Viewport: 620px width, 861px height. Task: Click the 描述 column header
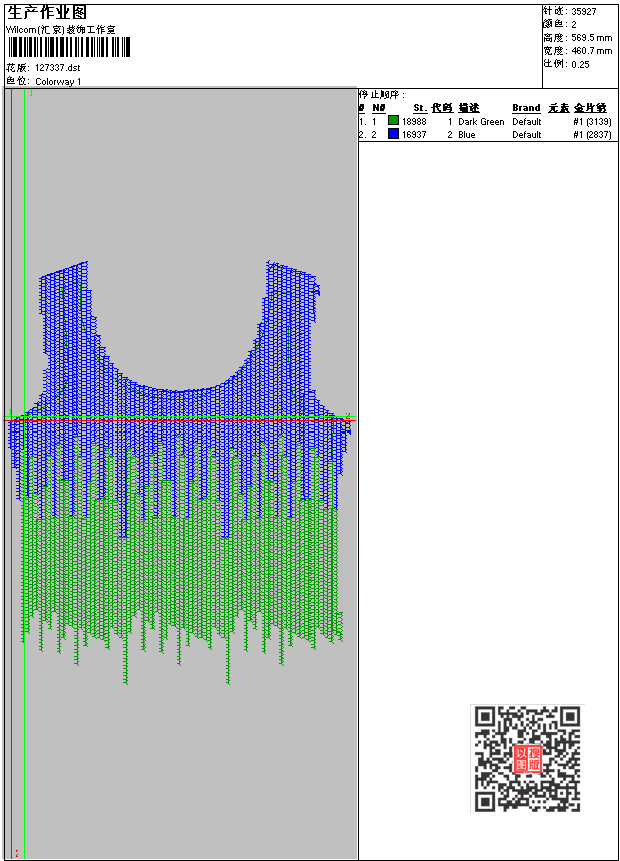coord(469,108)
